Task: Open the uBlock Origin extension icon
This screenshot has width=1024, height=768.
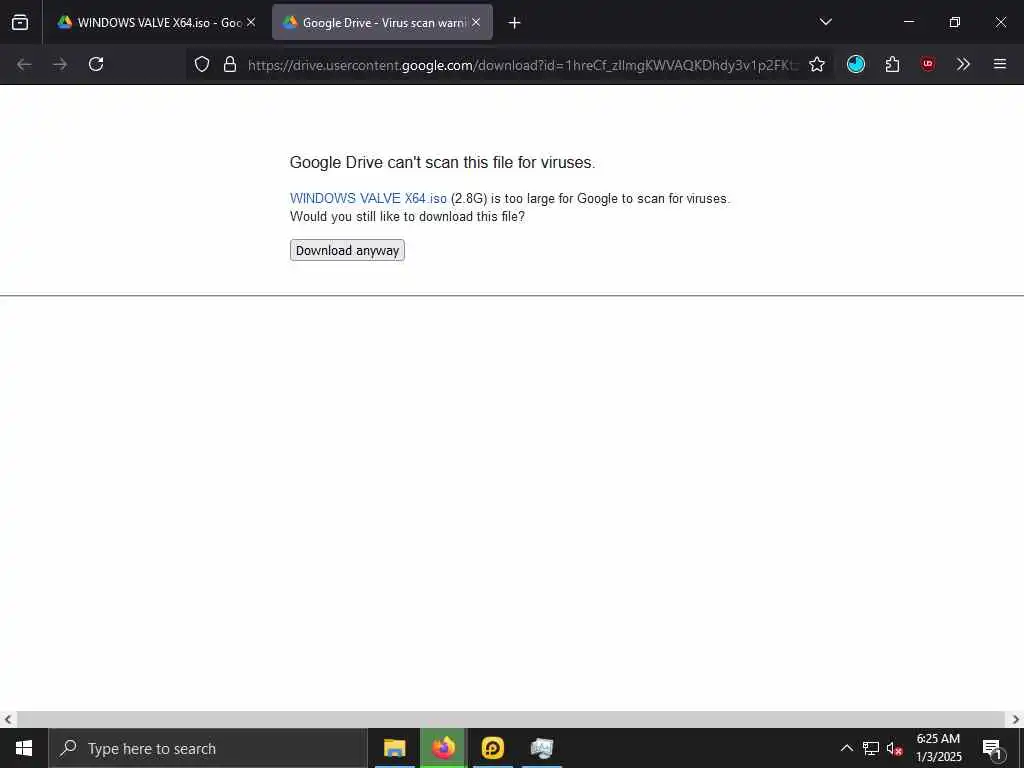Action: click(x=927, y=64)
